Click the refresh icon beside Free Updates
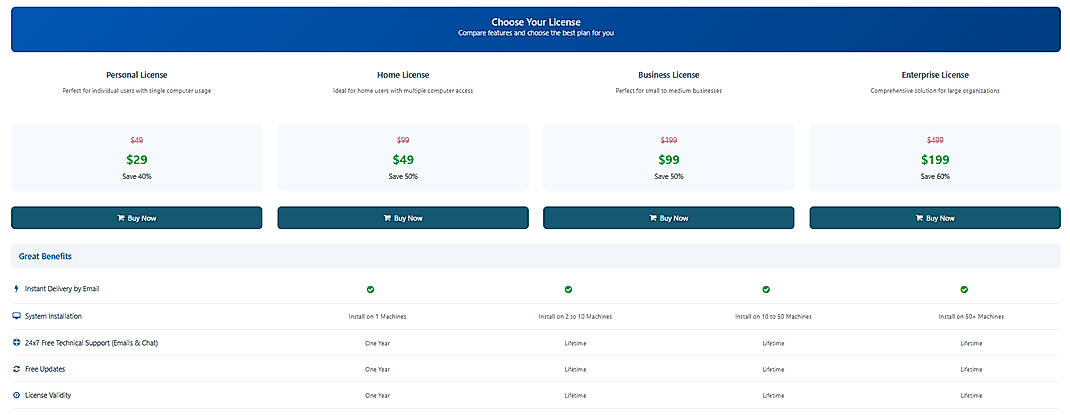The width and height of the screenshot is (1070, 416). click(x=16, y=369)
